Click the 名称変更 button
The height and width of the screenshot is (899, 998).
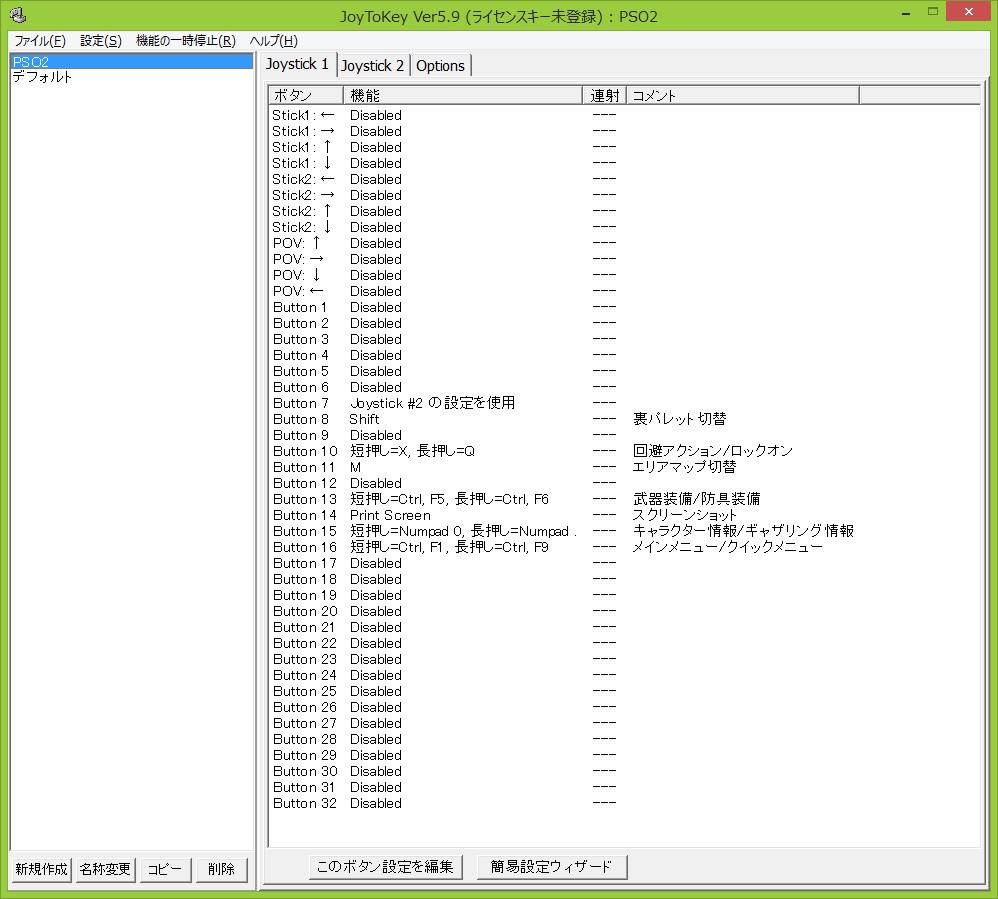tap(105, 869)
